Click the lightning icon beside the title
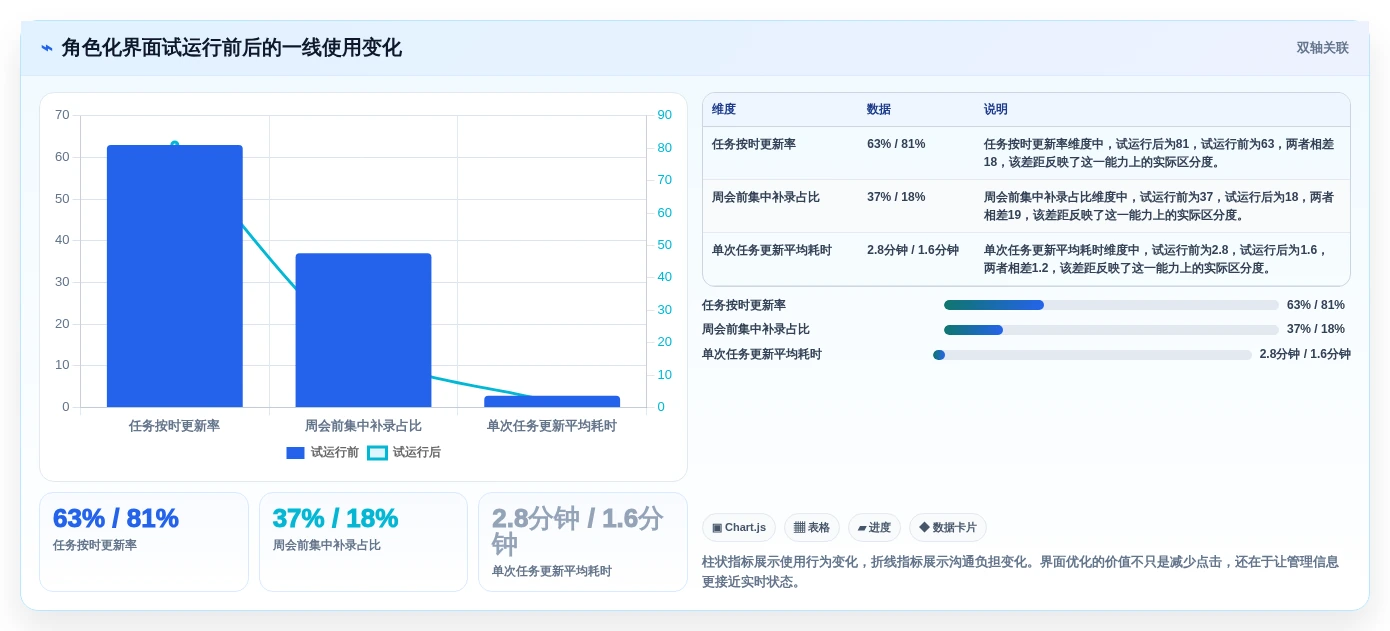 [47, 48]
